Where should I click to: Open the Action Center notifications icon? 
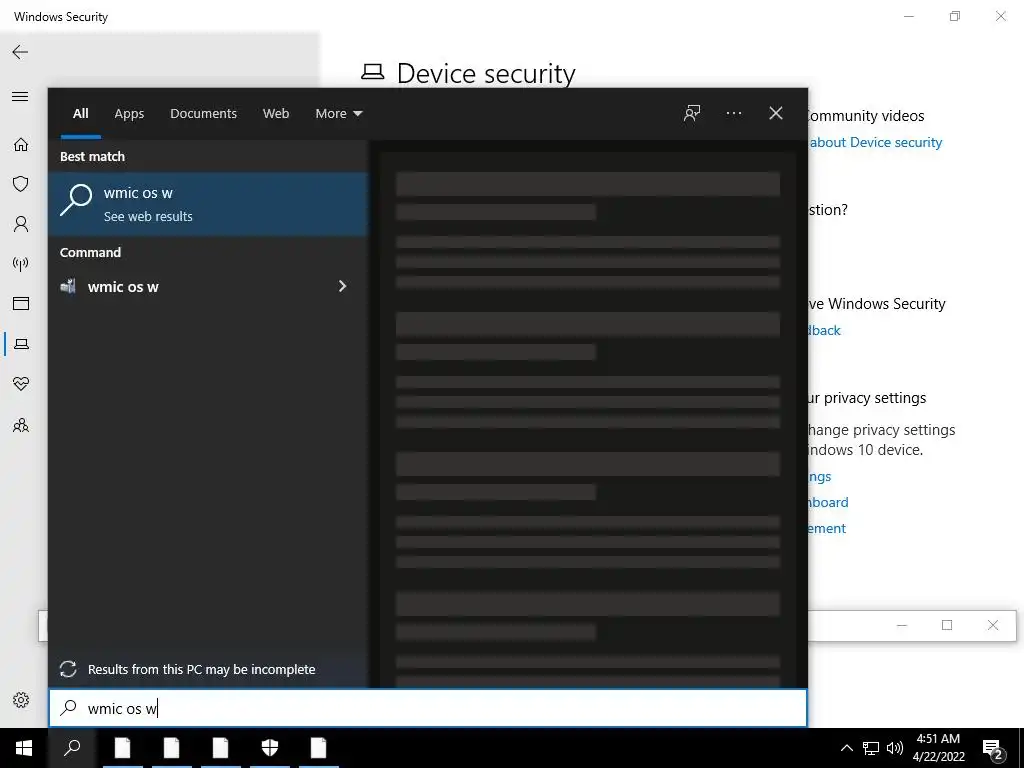992,749
